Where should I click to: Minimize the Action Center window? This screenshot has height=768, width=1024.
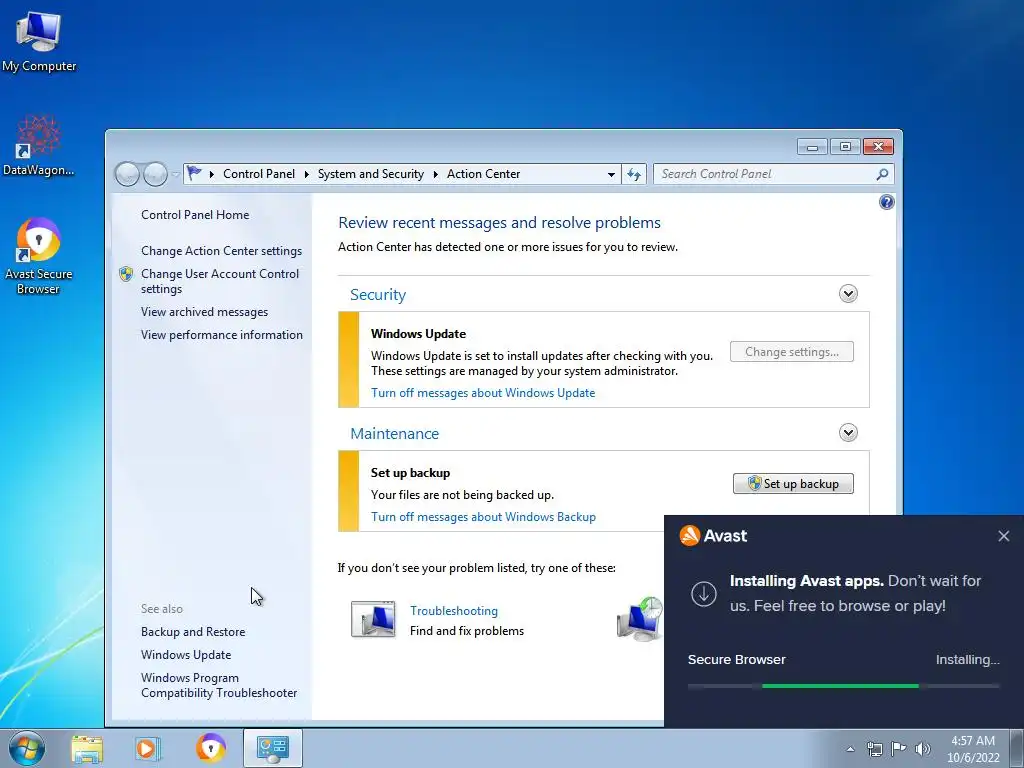[x=812, y=148]
